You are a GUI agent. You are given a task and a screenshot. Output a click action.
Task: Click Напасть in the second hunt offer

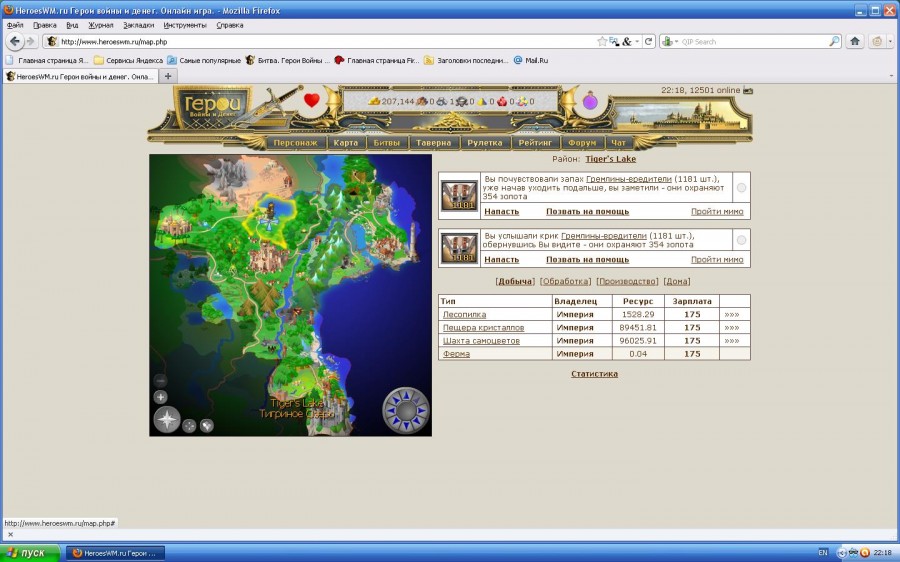point(502,259)
